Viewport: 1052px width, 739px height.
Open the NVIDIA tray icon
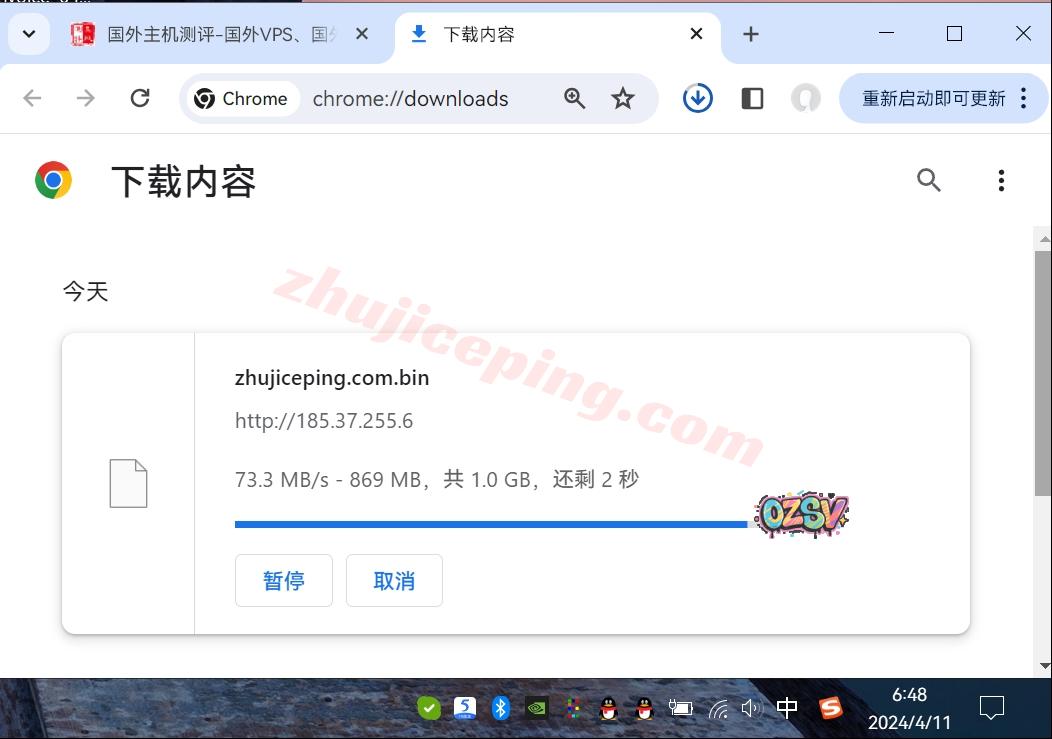coord(537,708)
